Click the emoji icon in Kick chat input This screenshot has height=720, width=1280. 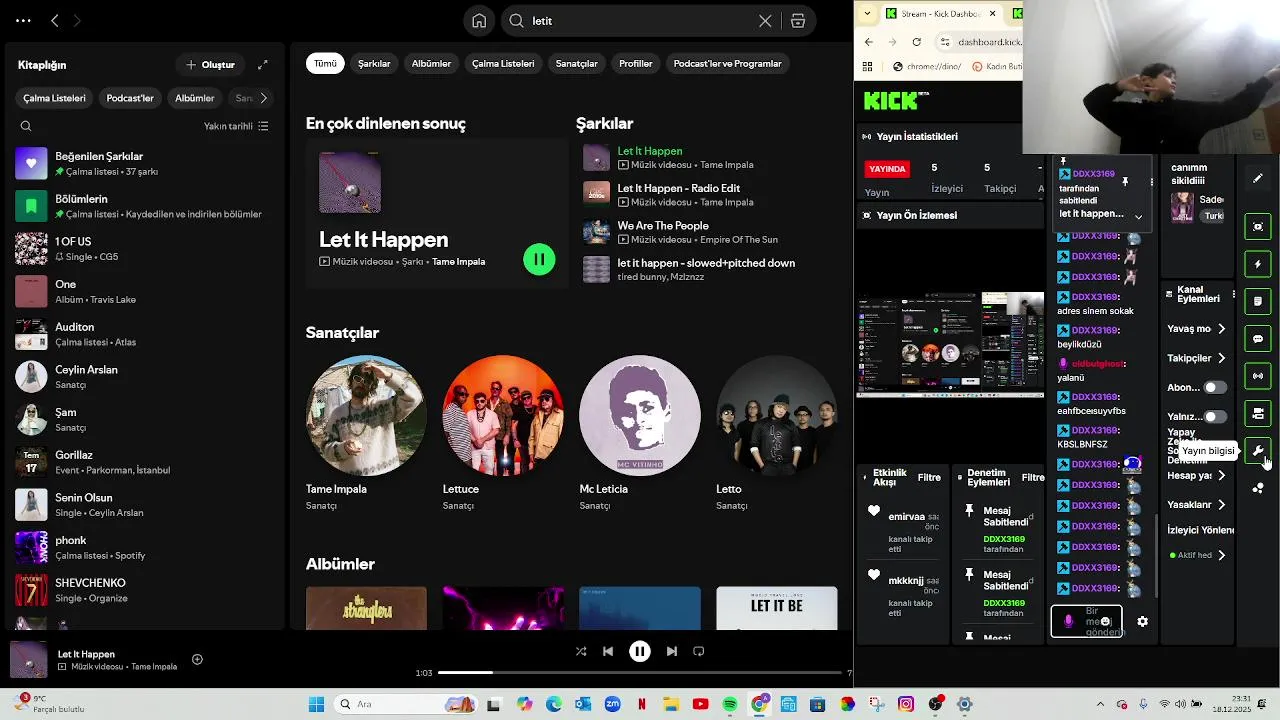[1105, 622]
